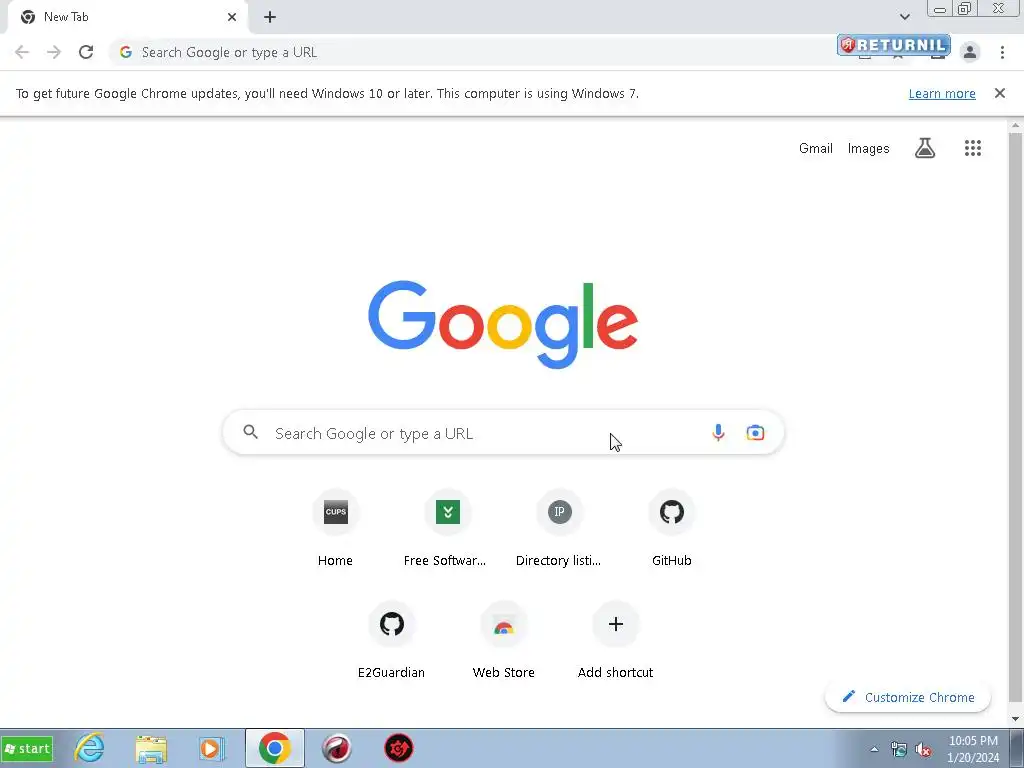Select the Chrome taskbar icon

275,748
